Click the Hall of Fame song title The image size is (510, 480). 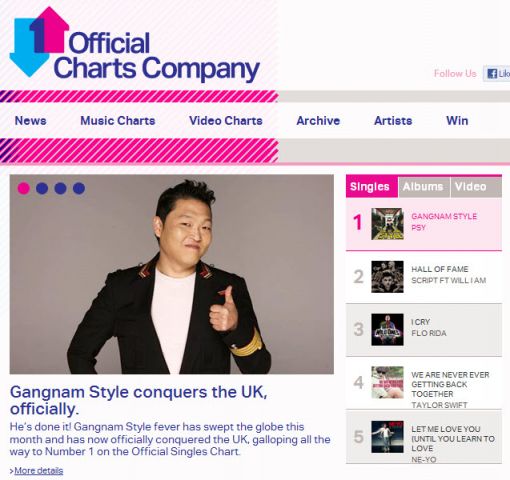[x=440, y=269]
